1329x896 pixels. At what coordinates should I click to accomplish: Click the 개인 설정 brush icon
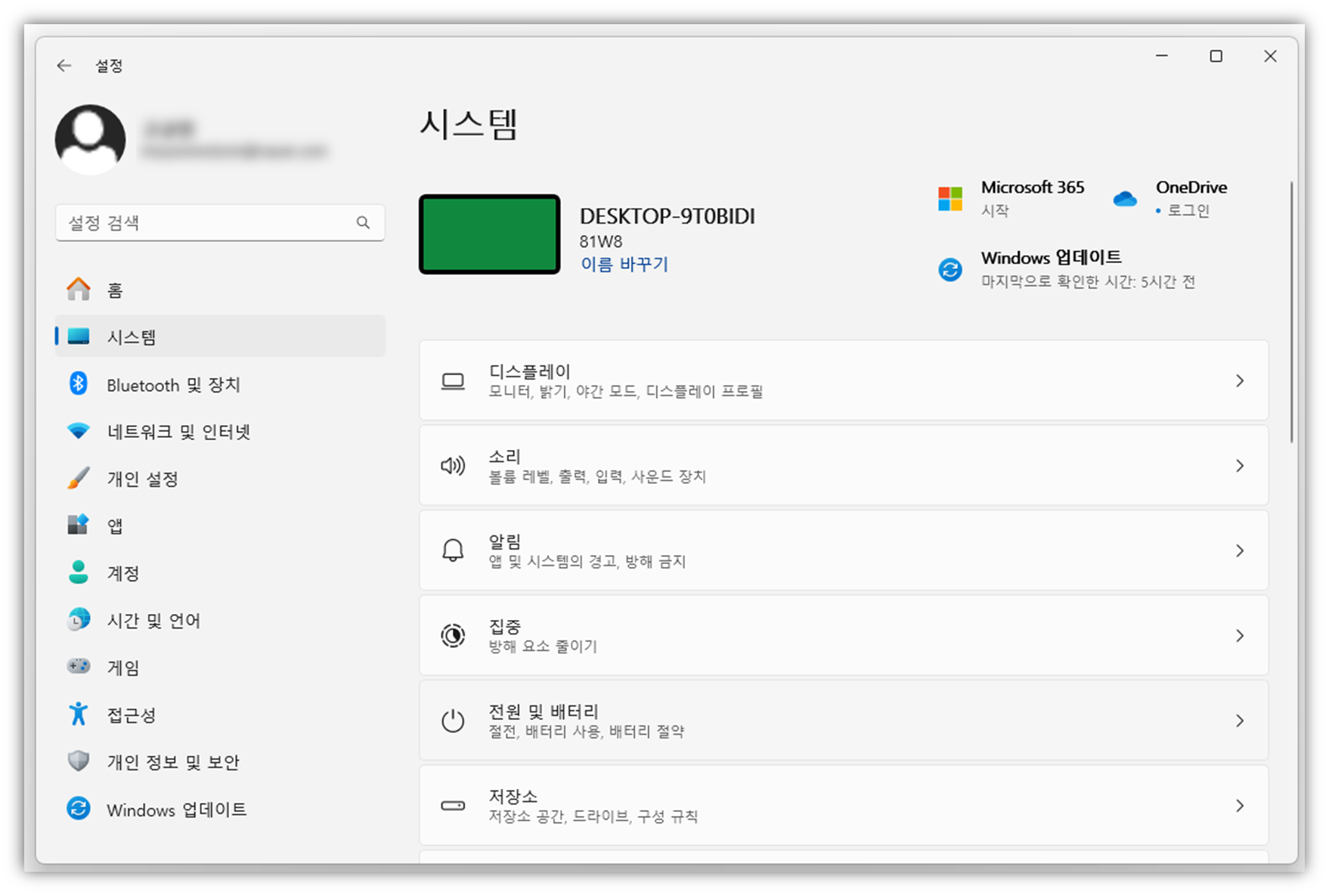(x=78, y=478)
